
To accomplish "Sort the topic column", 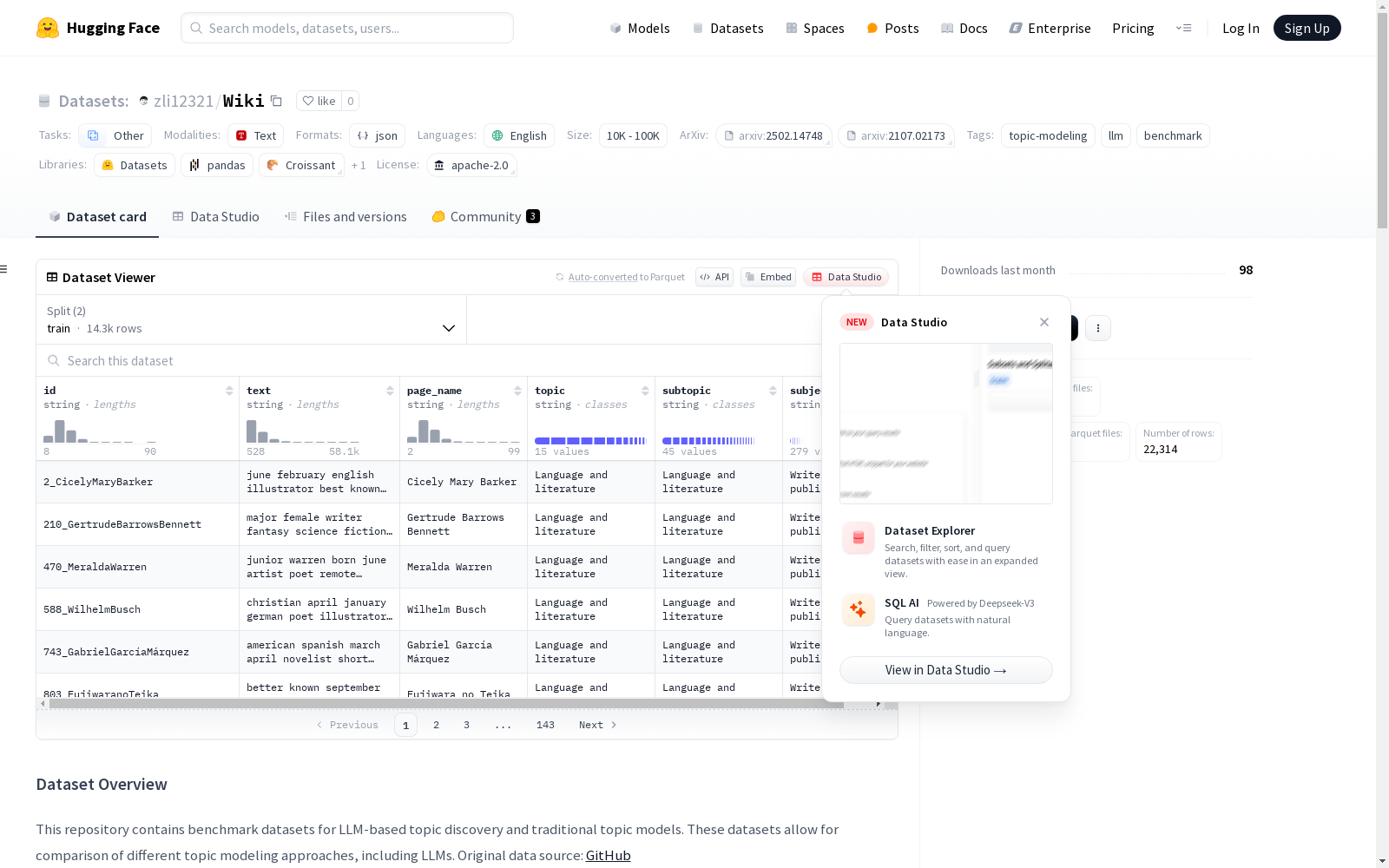I will pos(645,391).
